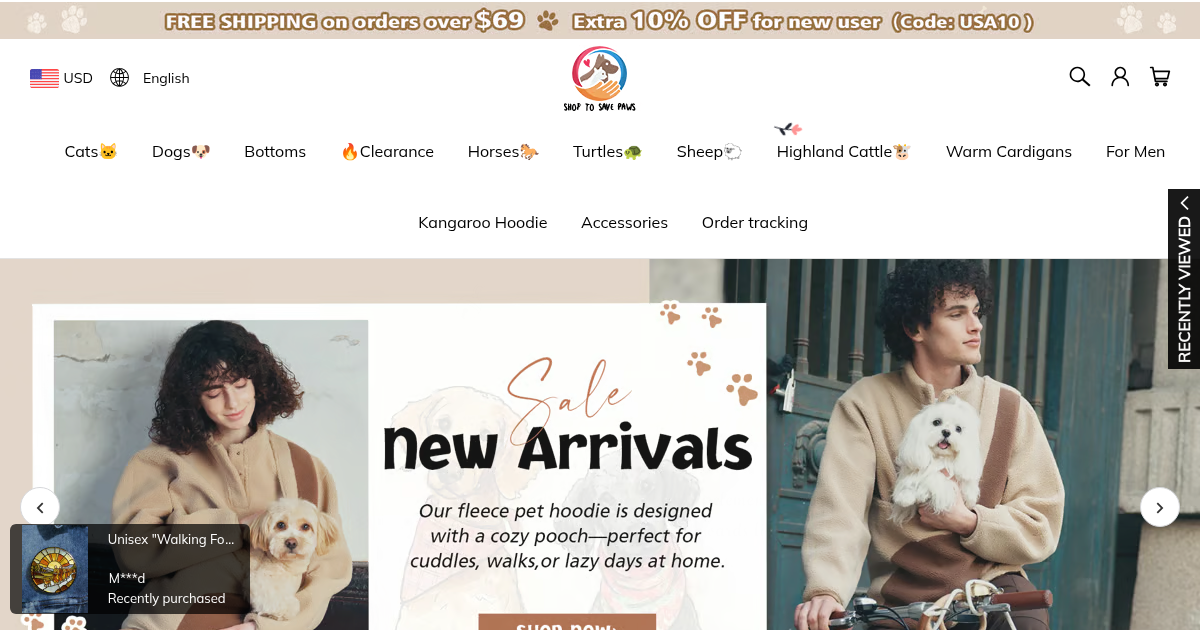Open the user account icon
The width and height of the screenshot is (1200, 630).
pos(1120,77)
